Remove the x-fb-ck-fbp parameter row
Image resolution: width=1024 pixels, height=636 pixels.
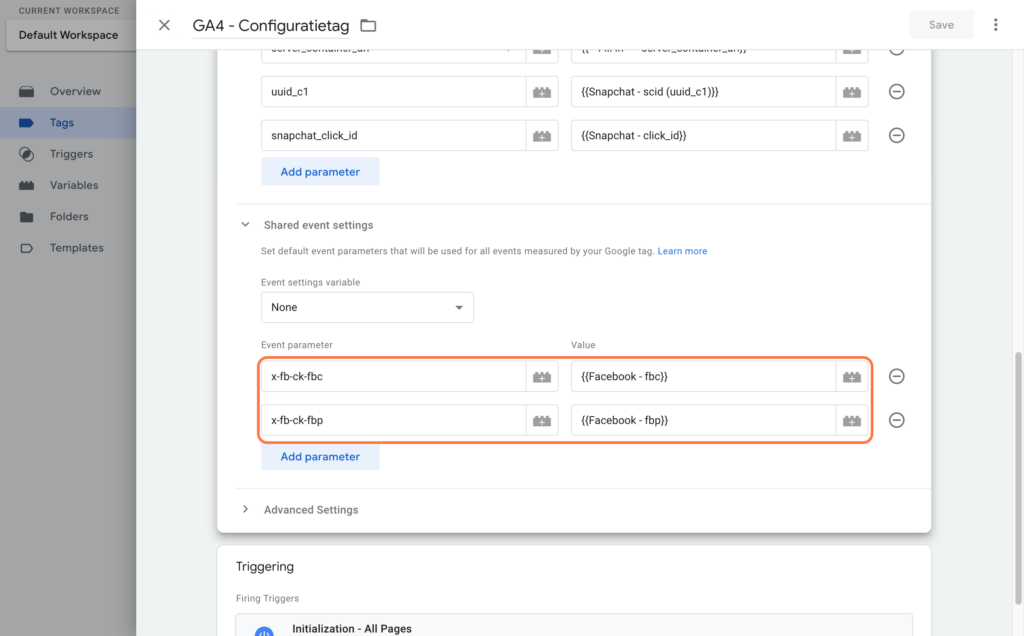(897, 420)
